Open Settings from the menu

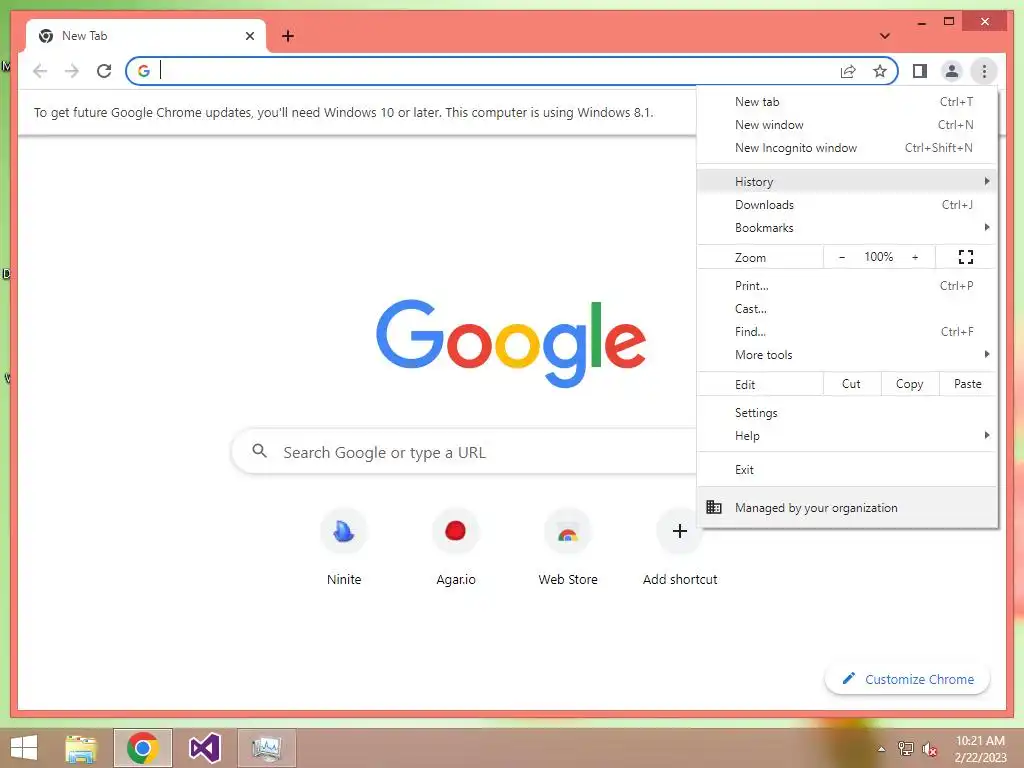tap(847, 413)
